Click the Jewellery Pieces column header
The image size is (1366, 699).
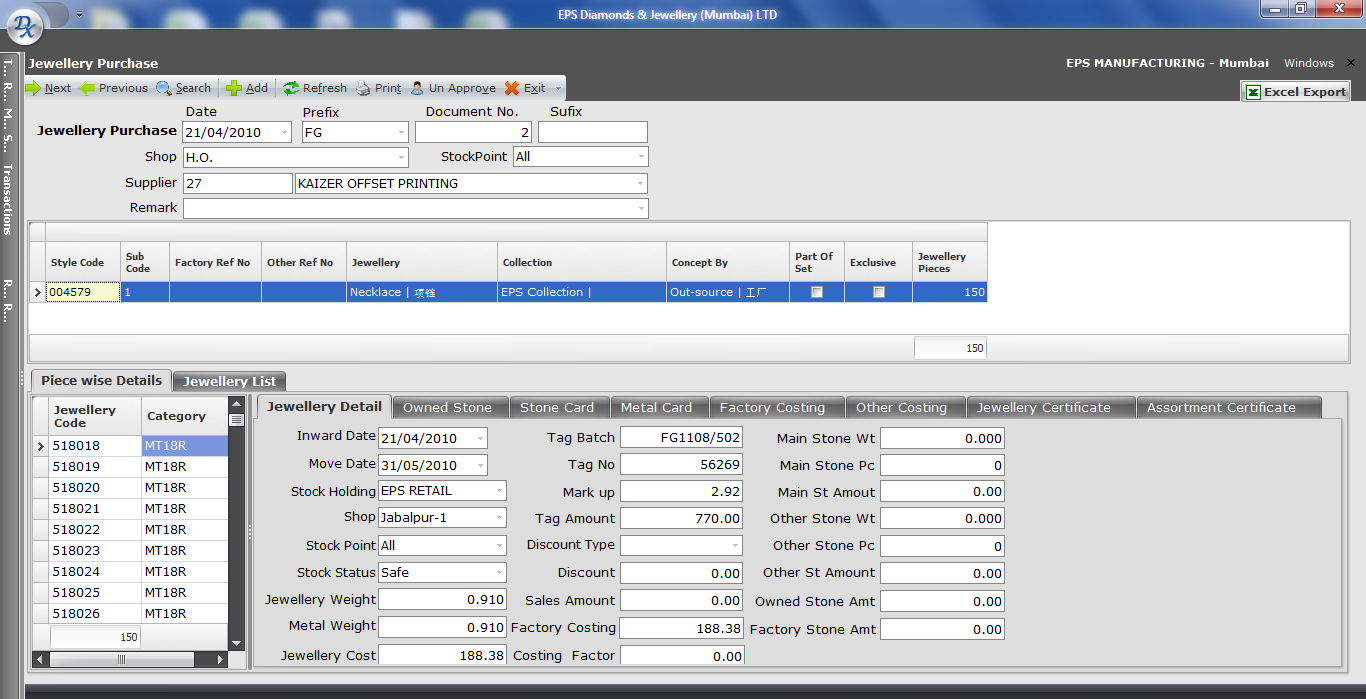pos(949,263)
